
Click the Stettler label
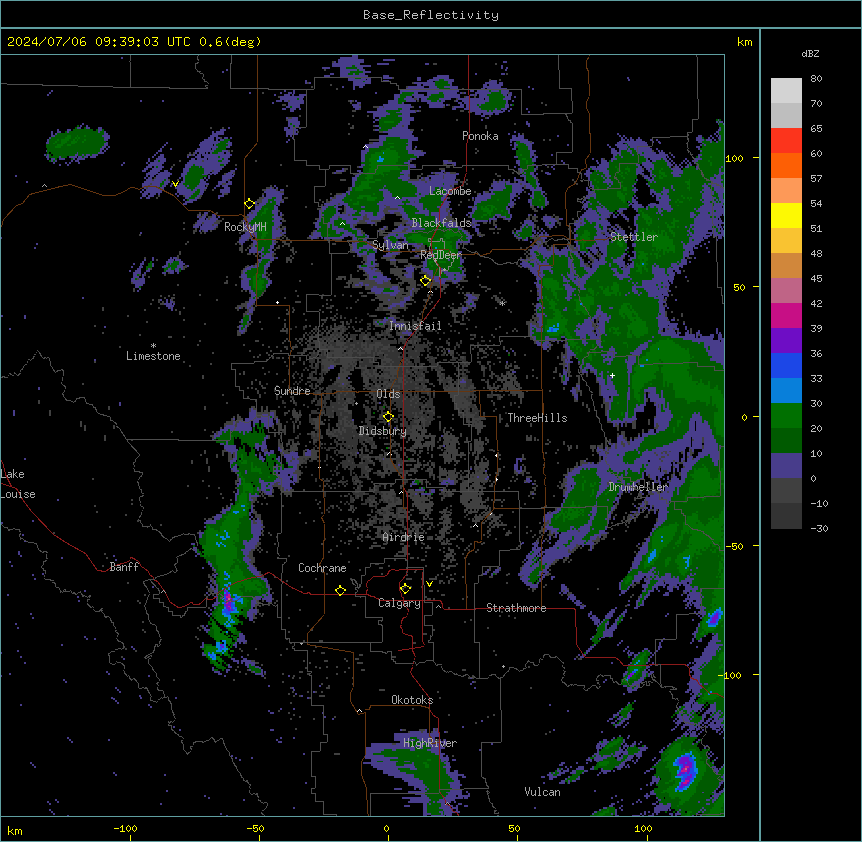[634, 237]
